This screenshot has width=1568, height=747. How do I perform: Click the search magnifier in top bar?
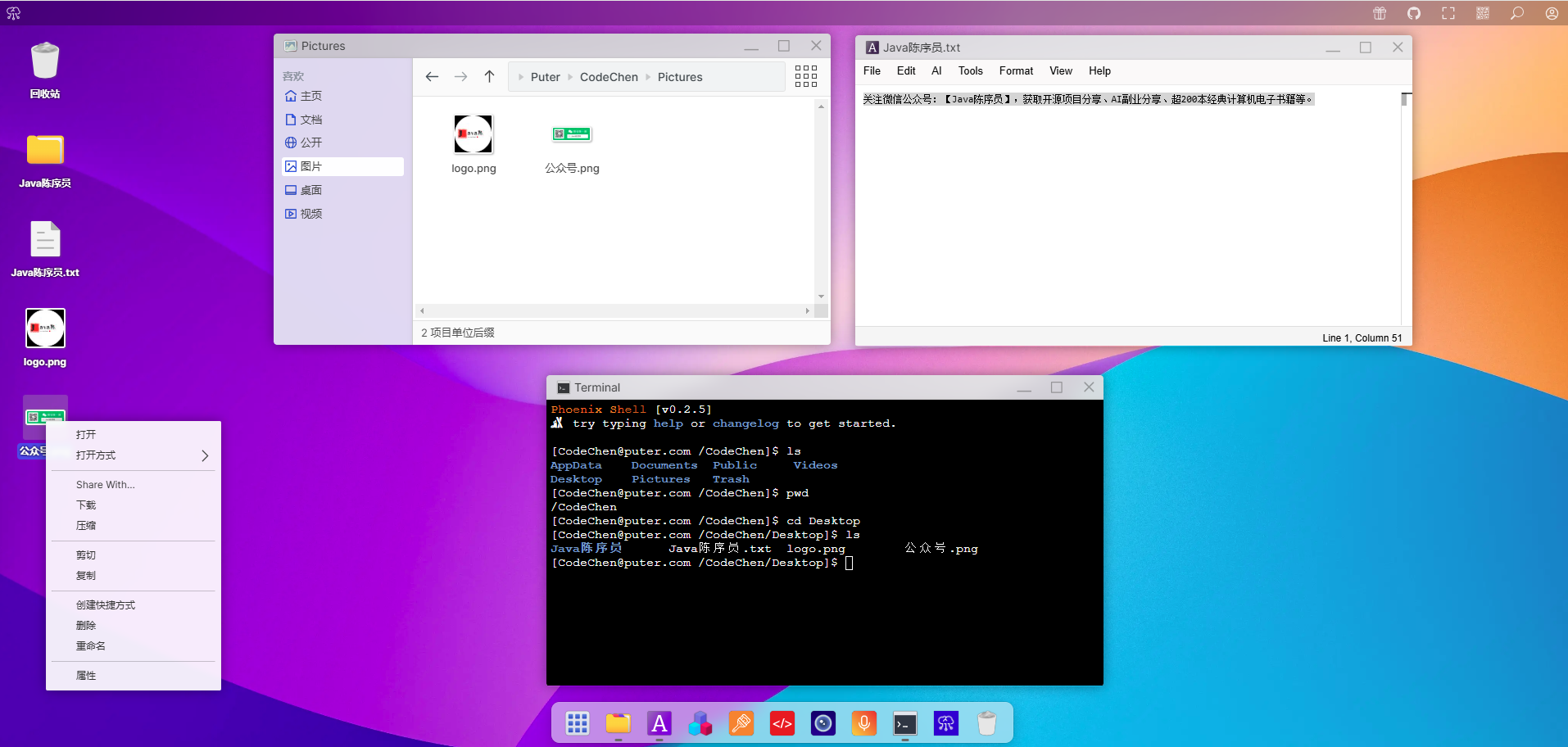coord(1517,13)
